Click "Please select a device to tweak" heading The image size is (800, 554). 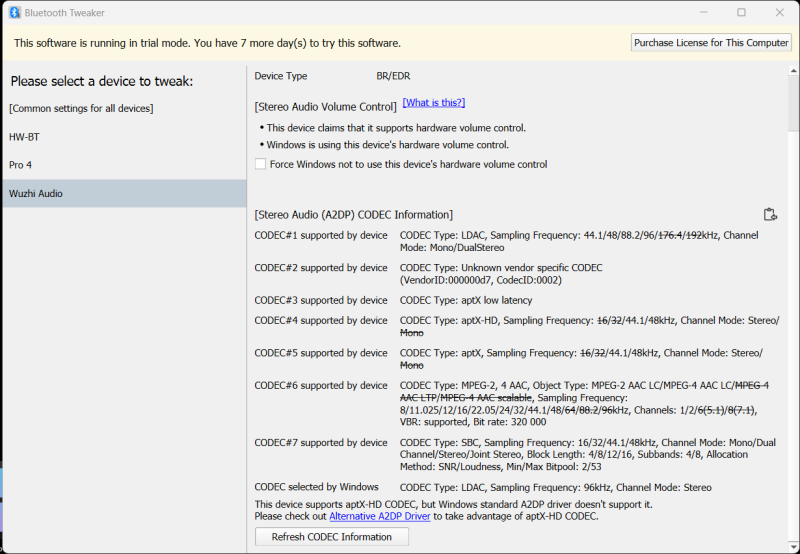(102, 81)
